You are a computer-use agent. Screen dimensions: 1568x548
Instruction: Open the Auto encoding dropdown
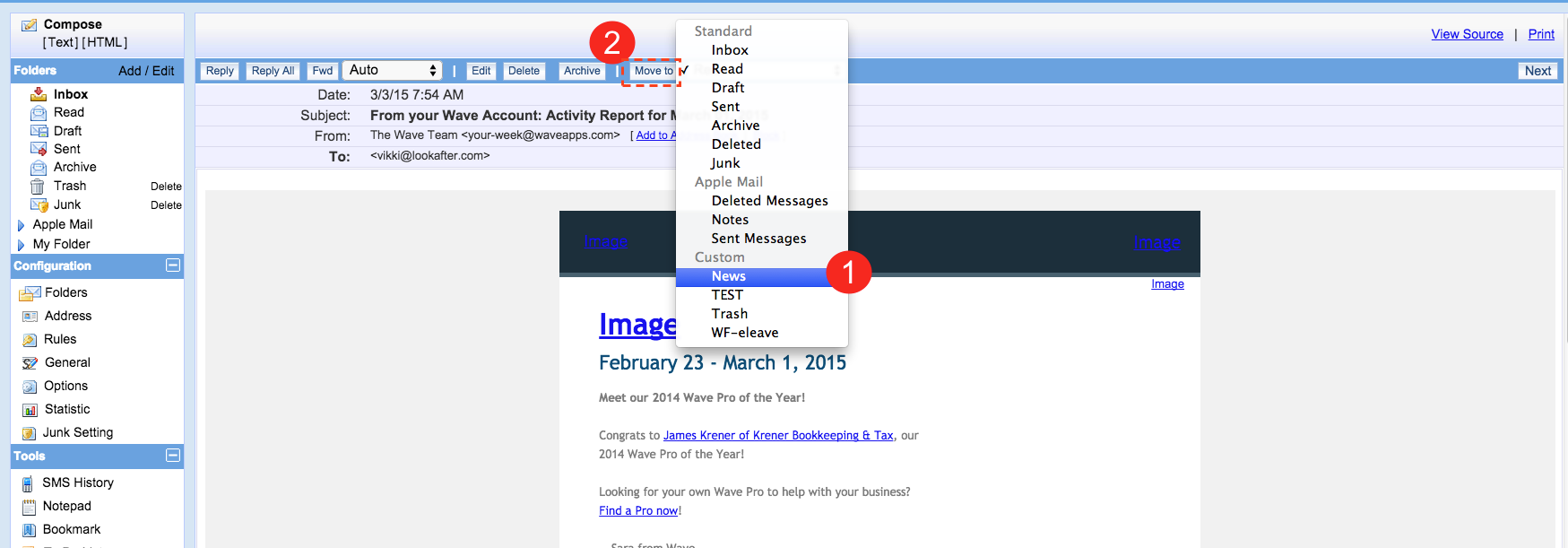(392, 70)
